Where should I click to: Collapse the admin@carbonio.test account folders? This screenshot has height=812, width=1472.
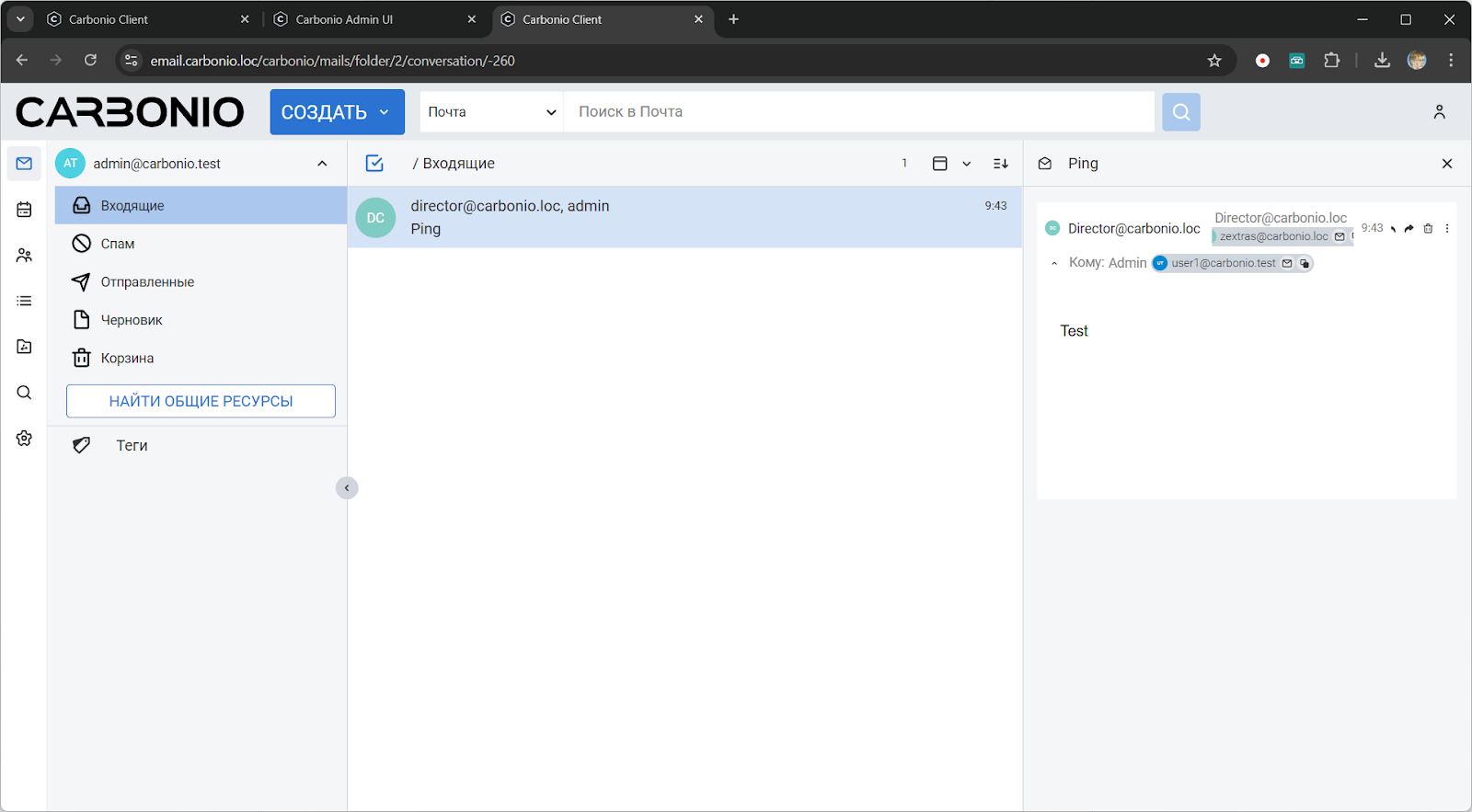tap(322, 164)
